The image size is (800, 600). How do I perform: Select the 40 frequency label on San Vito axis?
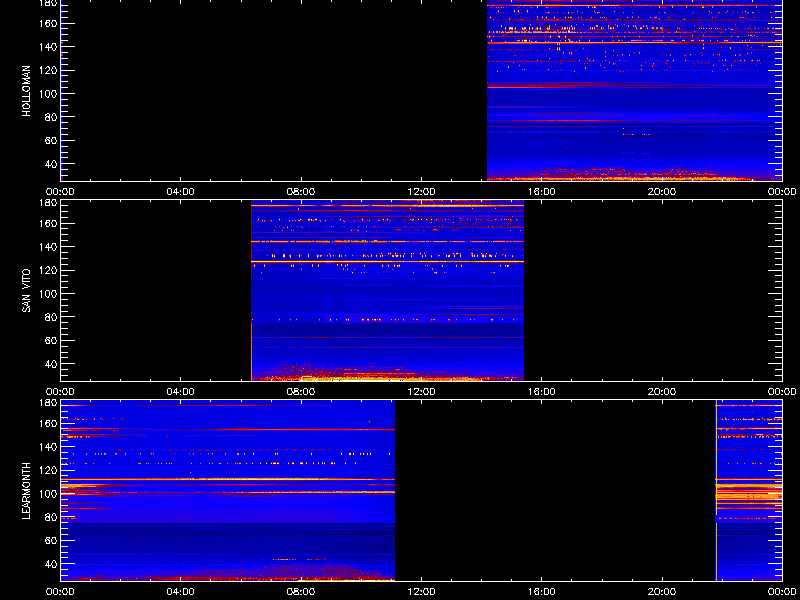click(x=53, y=364)
